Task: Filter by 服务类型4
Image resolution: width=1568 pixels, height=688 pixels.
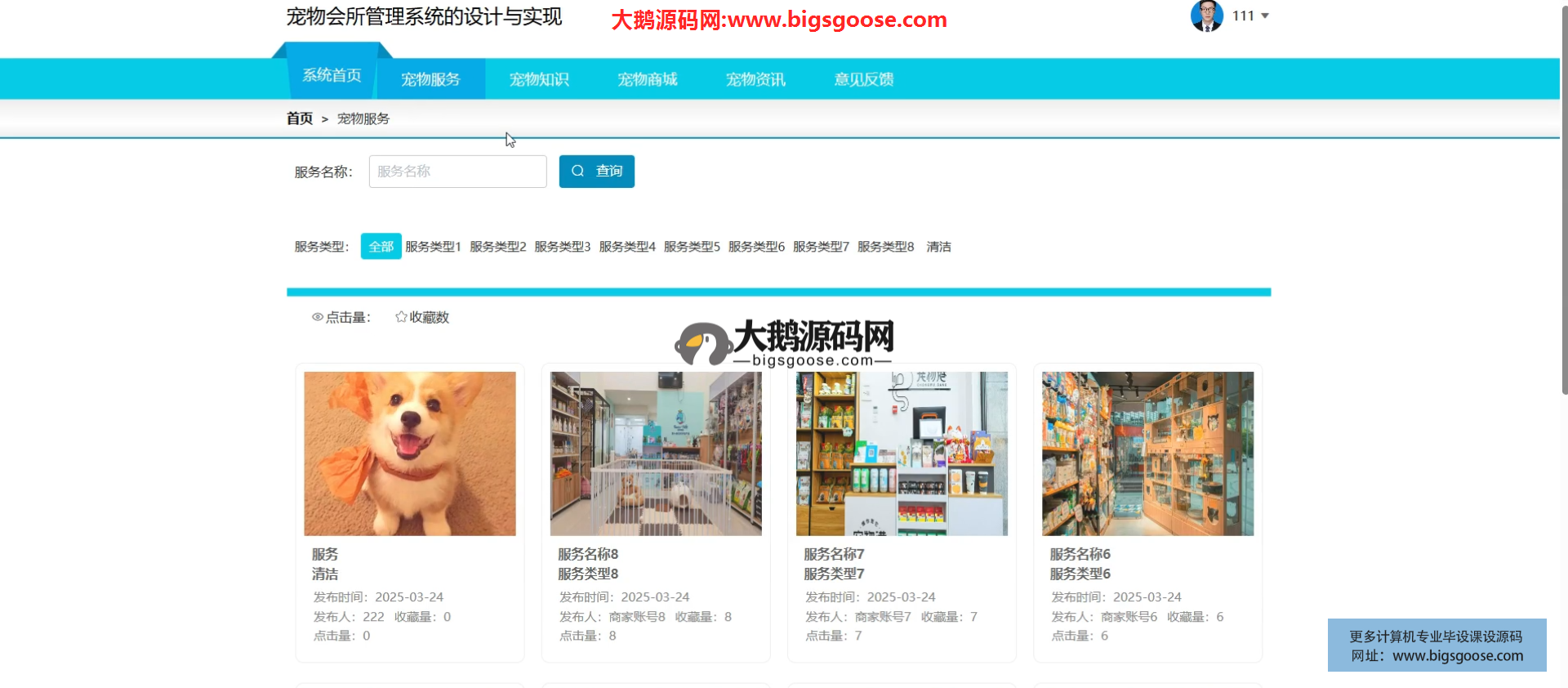Action: pyautogui.click(x=627, y=247)
